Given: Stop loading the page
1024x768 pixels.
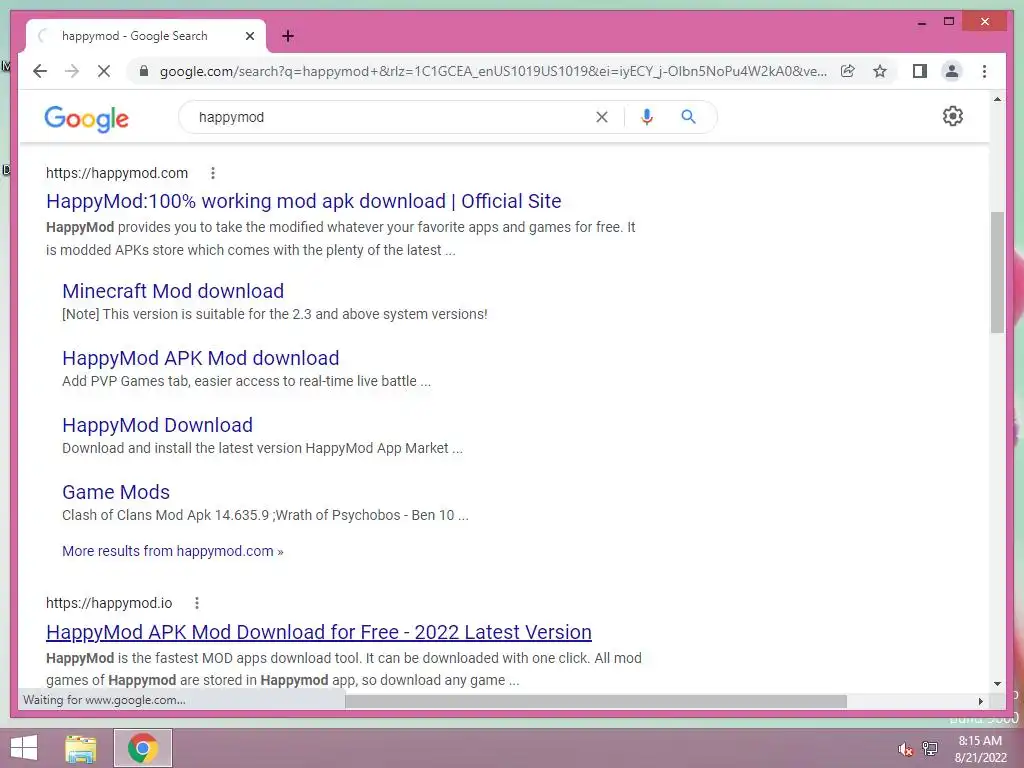Looking at the screenshot, I should pos(104,71).
